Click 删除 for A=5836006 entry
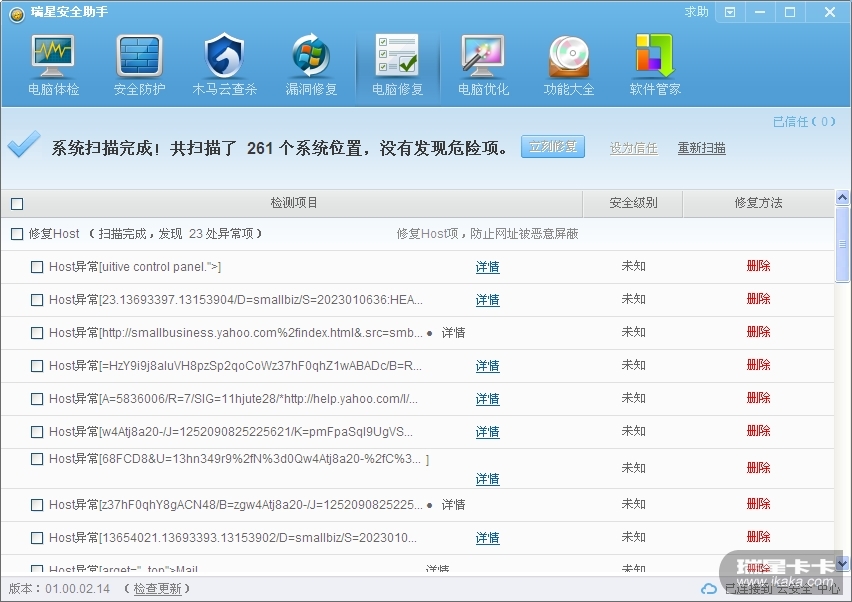This screenshot has width=852, height=602. click(x=759, y=398)
